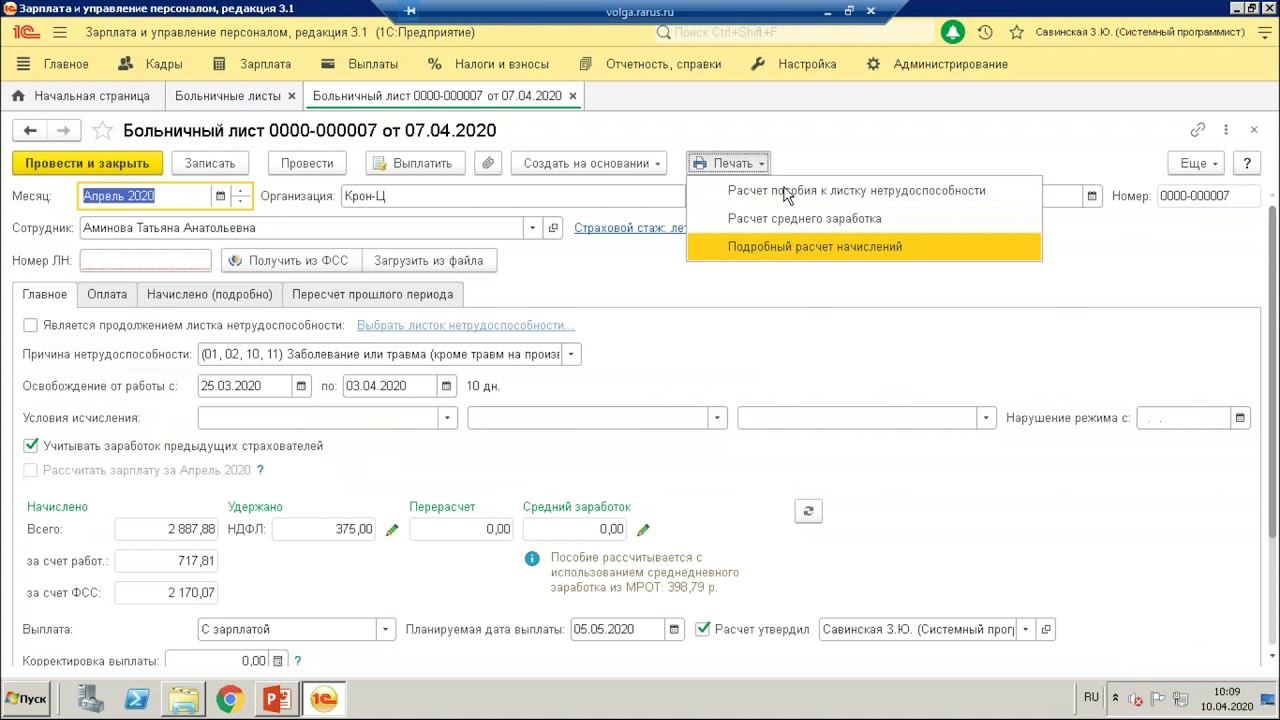1280x720 pixels.
Task: Click the paperclip attachments button
Action: click(487, 163)
